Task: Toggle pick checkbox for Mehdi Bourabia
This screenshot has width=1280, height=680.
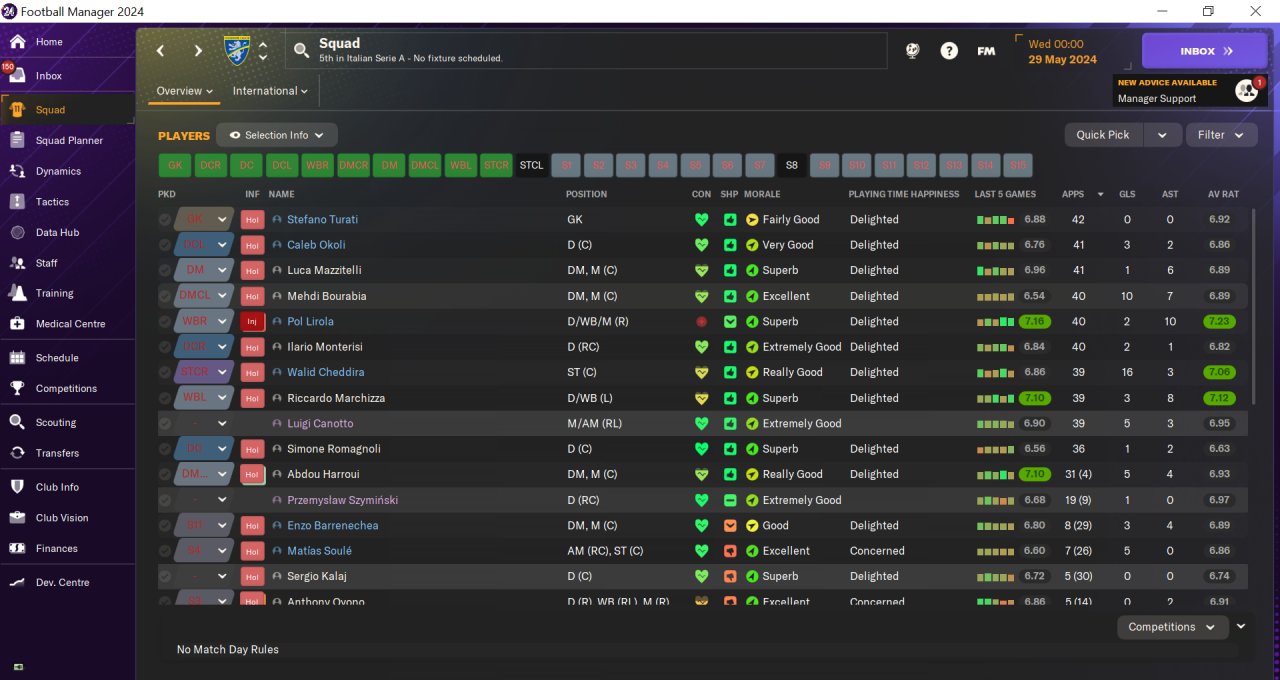Action: click(x=165, y=296)
